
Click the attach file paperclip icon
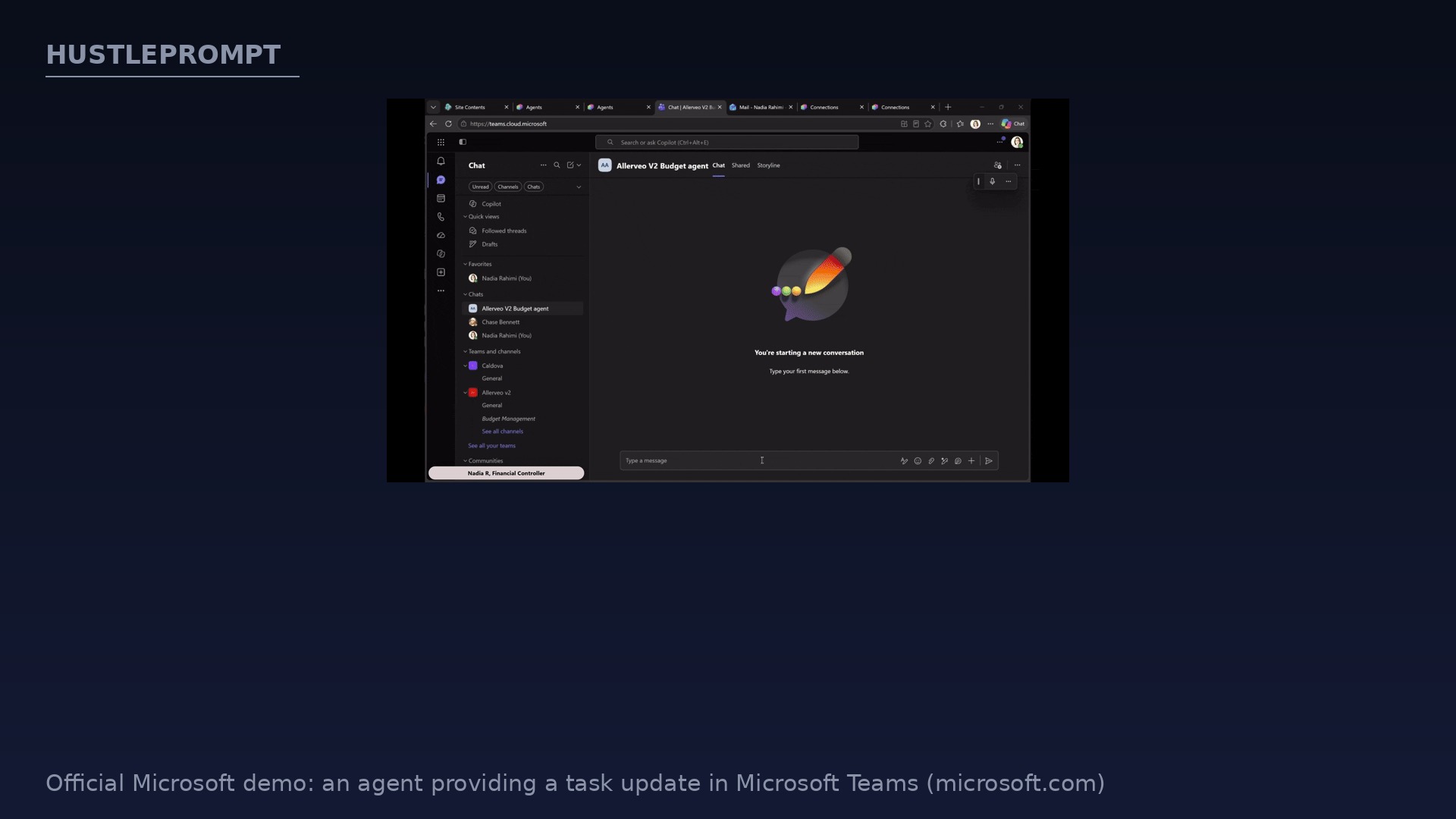point(931,461)
